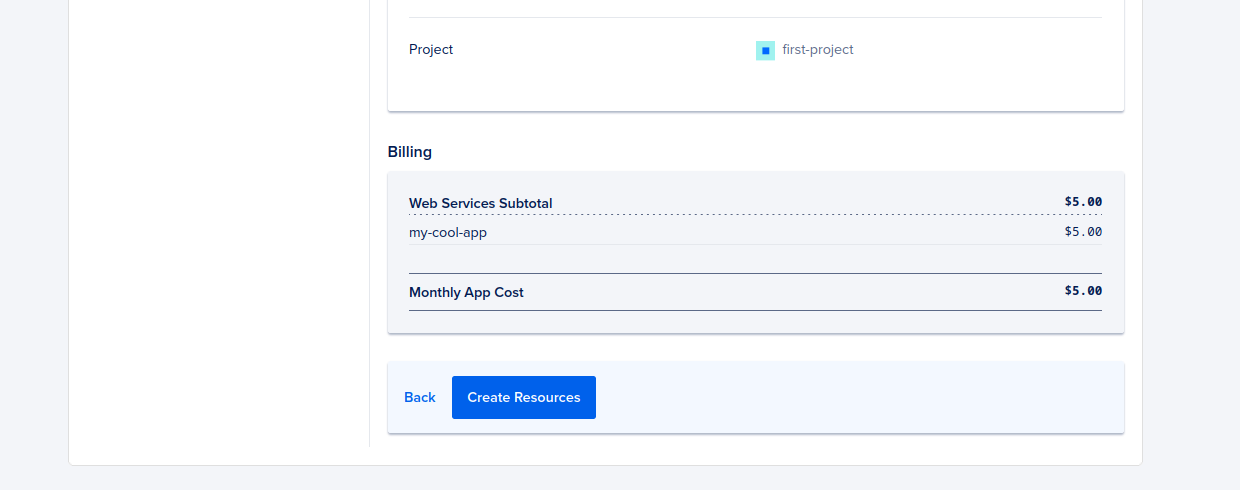Click blank area of the Back/Create Resources bar
1240x490 pixels.
860,397
